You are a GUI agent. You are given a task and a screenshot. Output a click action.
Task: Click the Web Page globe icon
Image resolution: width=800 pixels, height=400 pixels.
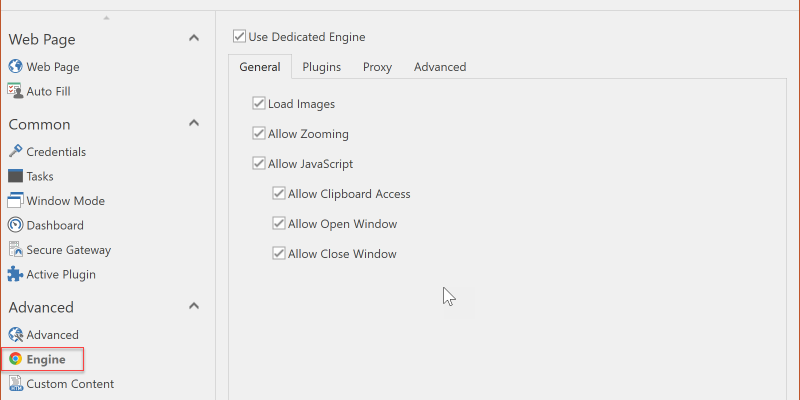(15, 67)
